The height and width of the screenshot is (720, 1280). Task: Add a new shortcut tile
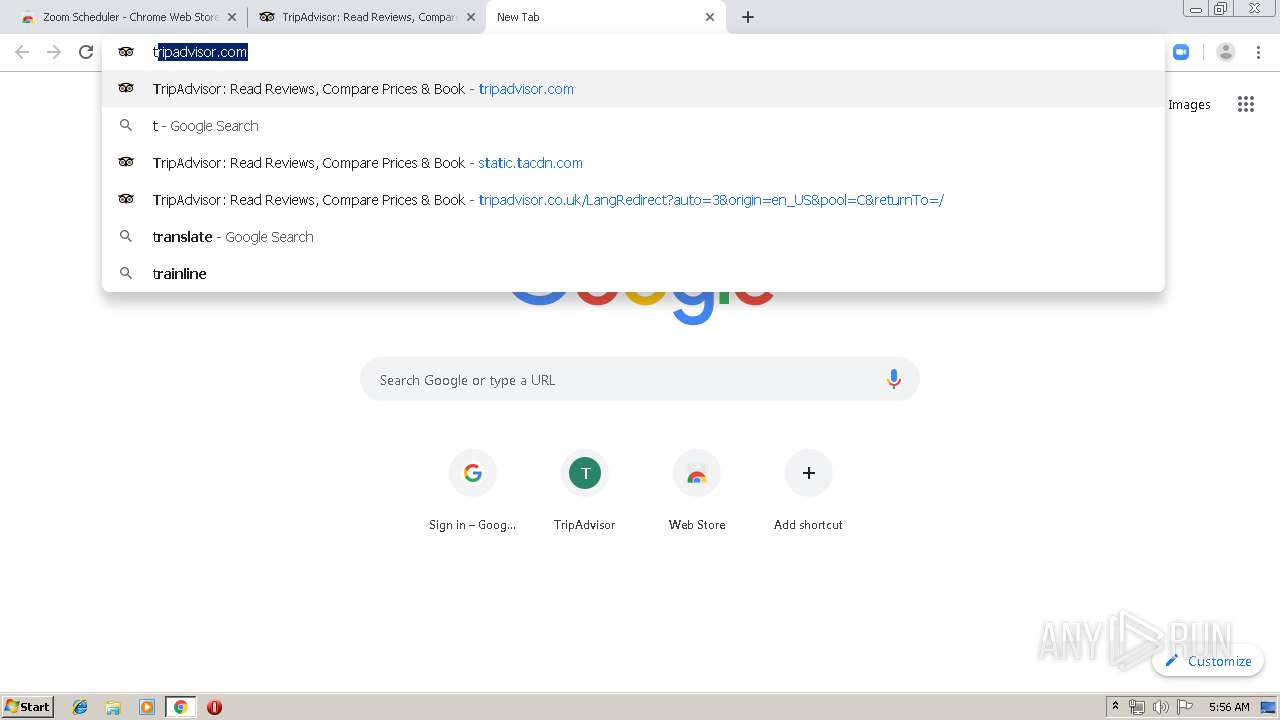809,491
